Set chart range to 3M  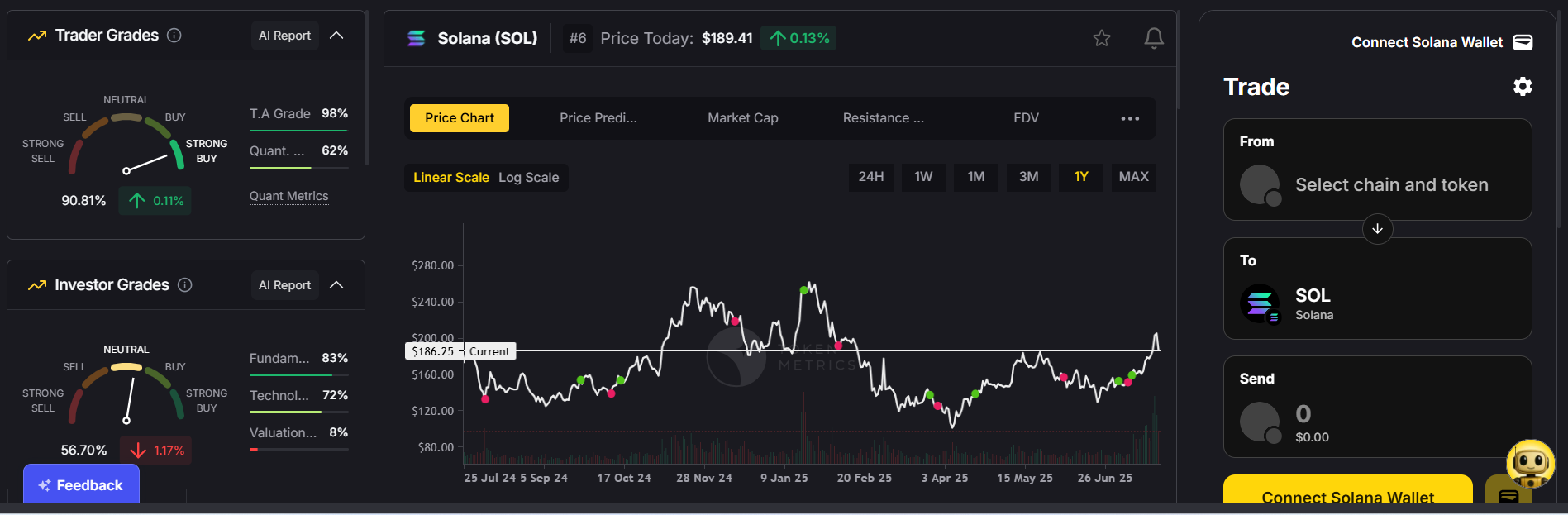[x=1028, y=177]
